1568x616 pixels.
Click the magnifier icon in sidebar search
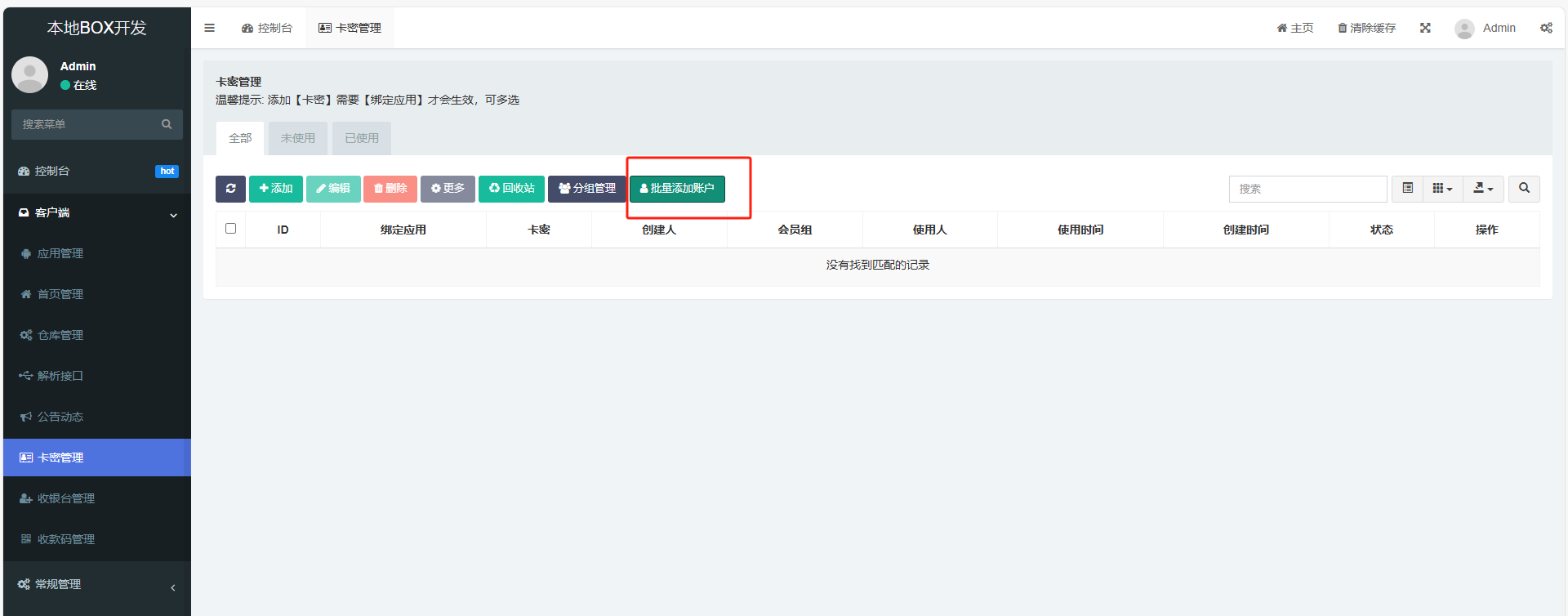pos(167,124)
